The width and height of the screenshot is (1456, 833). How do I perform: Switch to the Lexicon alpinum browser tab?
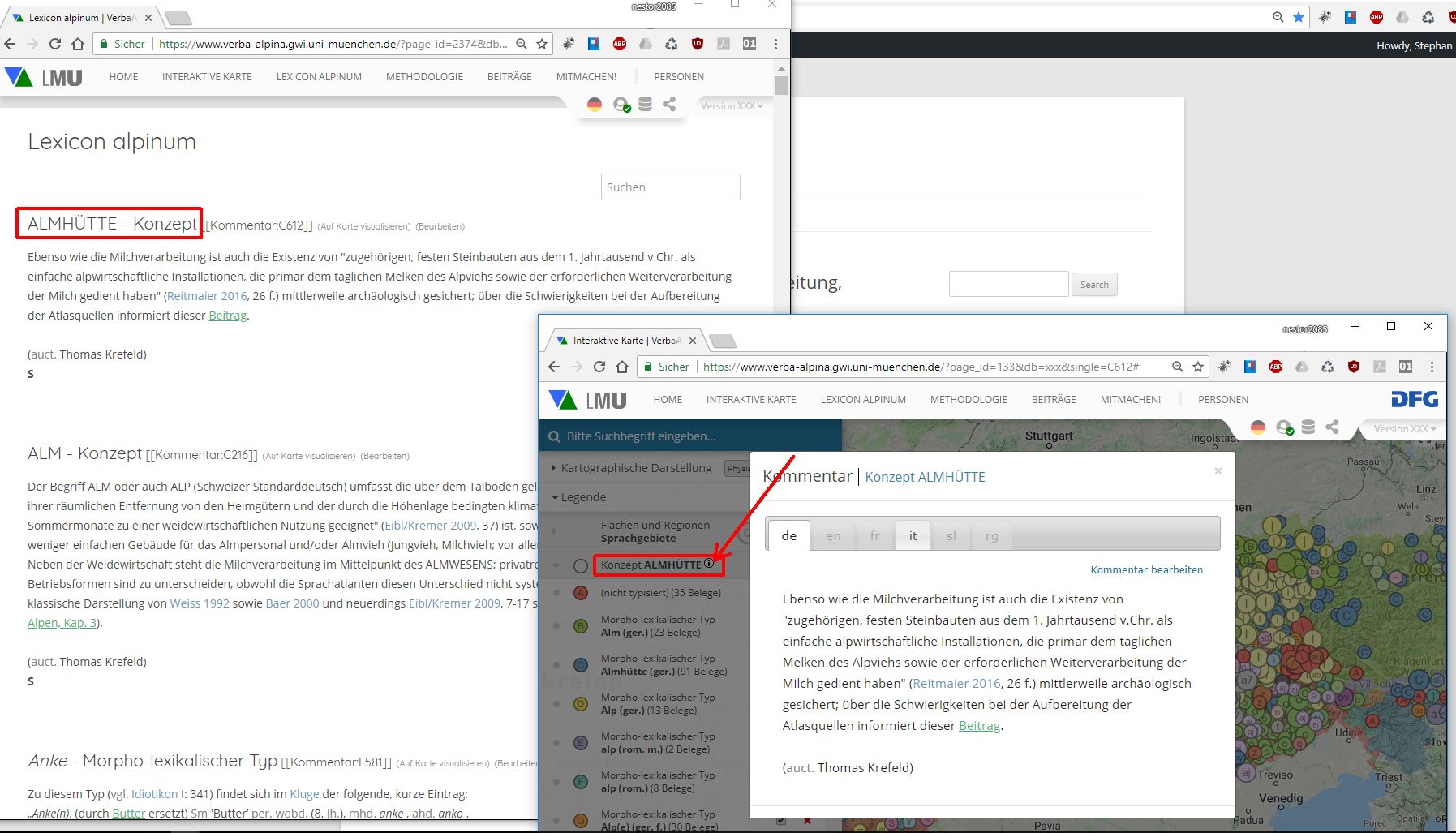coord(81,17)
